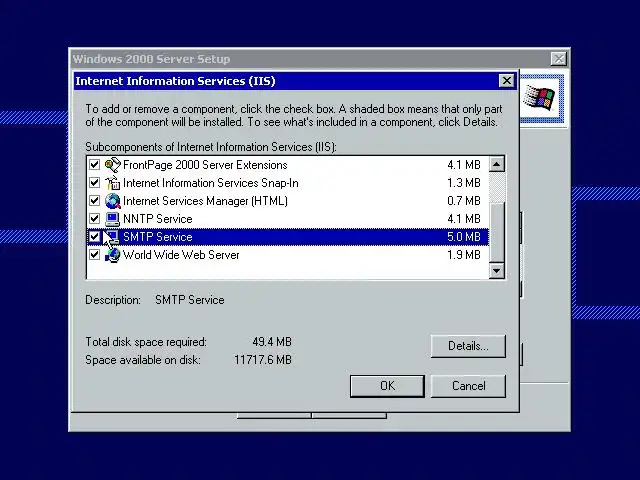Image resolution: width=640 pixels, height=480 pixels.
Task: Click the list scrollbar down arrow
Action: point(497,271)
